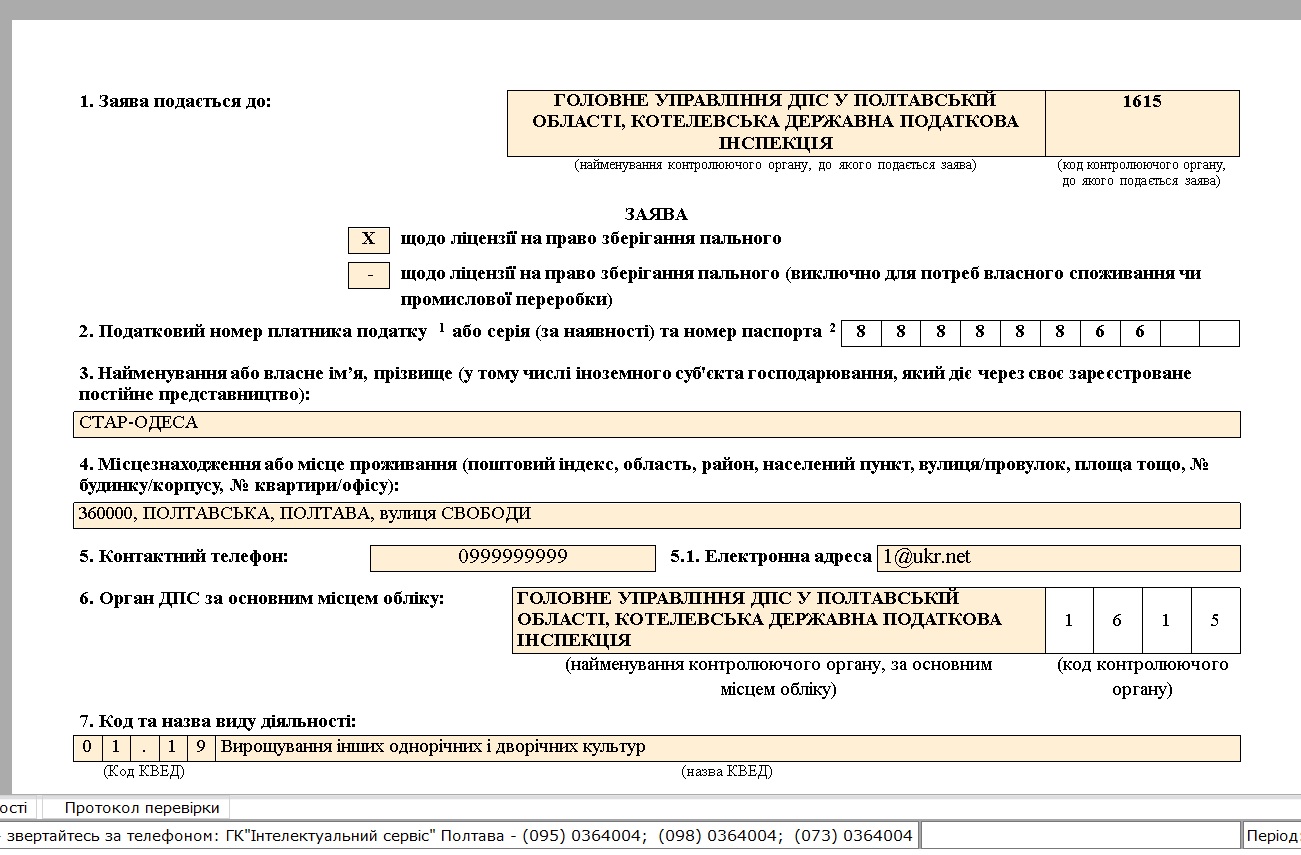Click the КВЕД activity name field
1301x855 pixels.
tap(728, 748)
